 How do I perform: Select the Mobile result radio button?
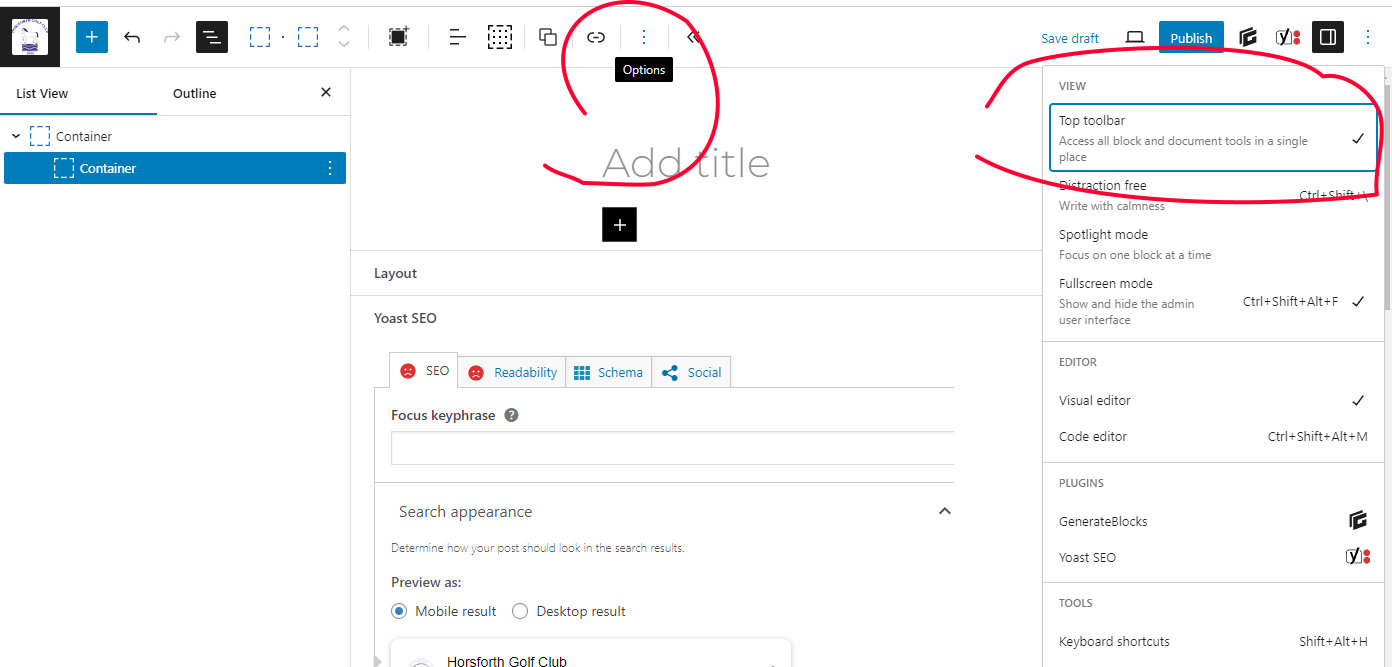[400, 611]
